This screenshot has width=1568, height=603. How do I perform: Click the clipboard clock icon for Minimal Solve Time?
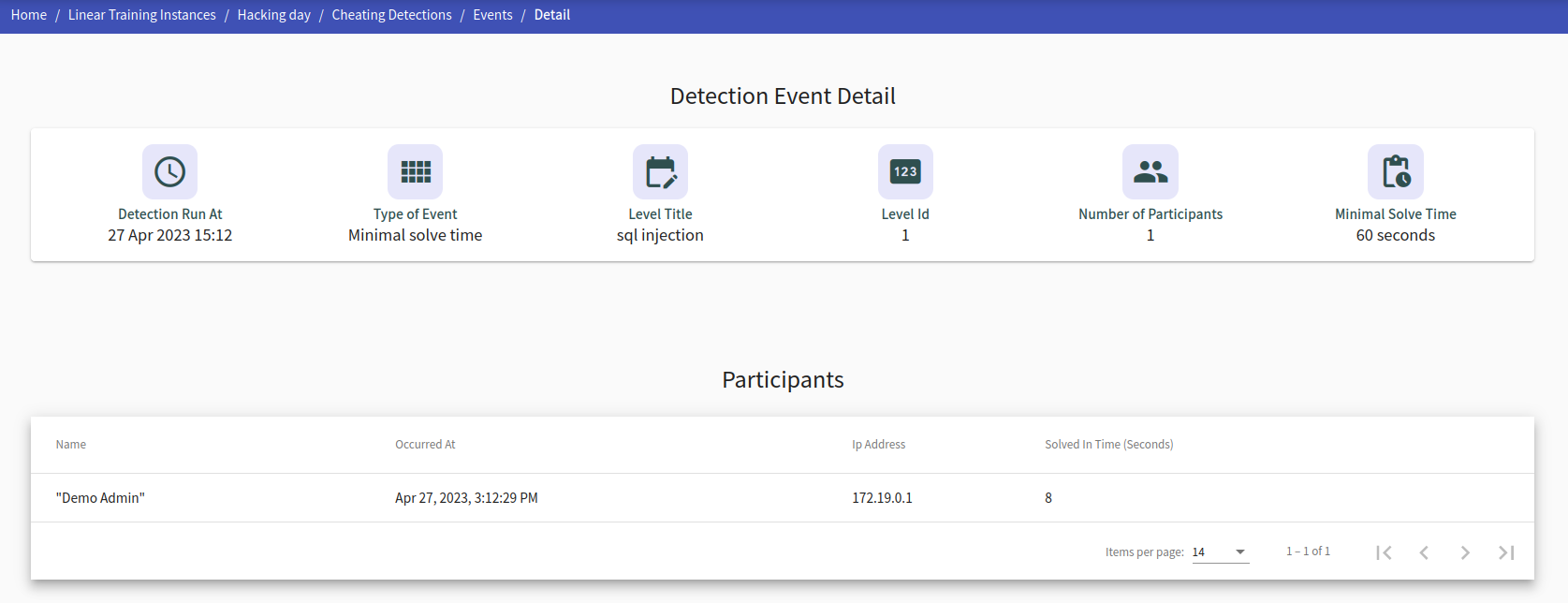point(1396,171)
